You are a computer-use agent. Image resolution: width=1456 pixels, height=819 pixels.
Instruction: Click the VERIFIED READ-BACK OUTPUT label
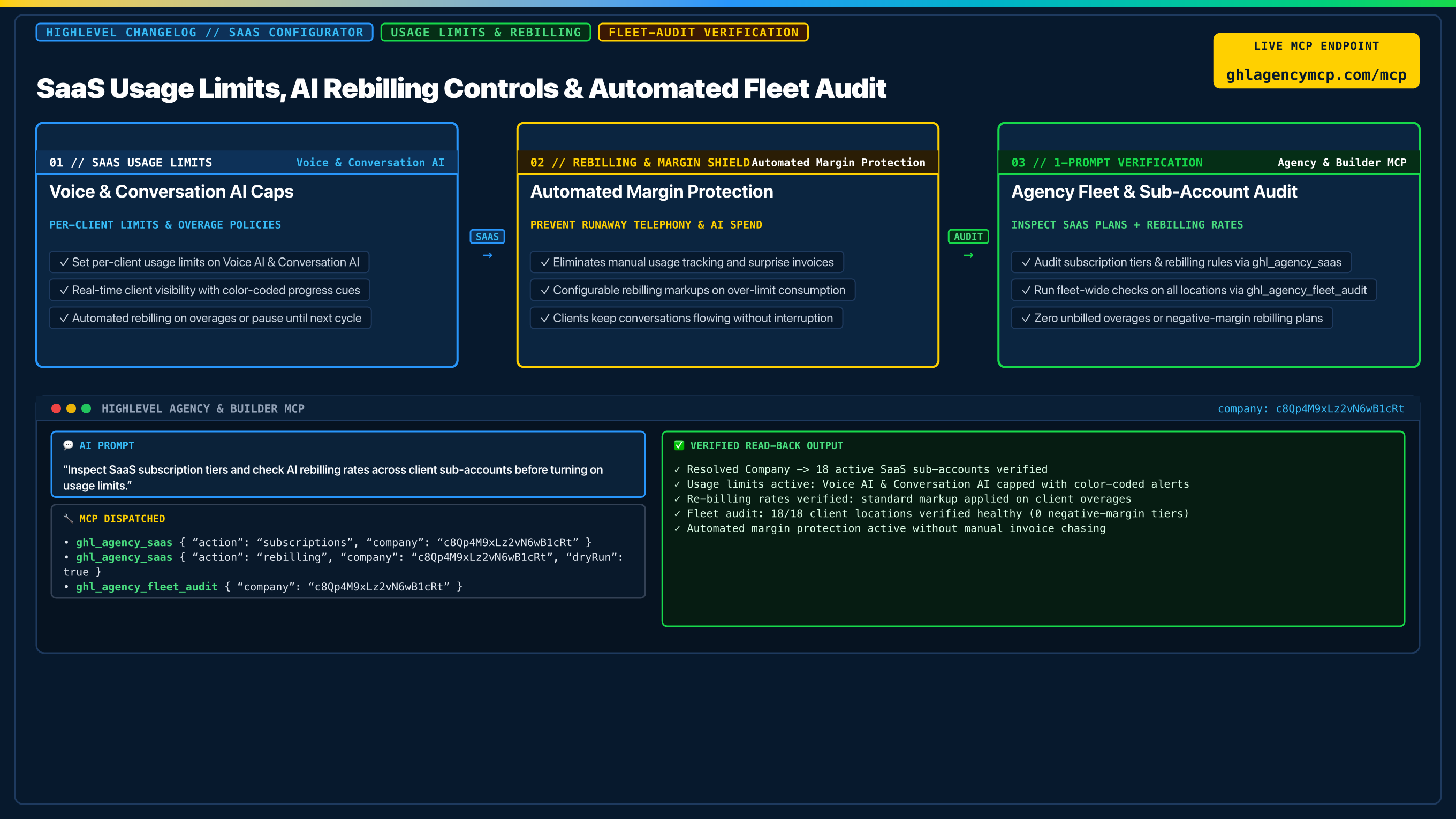click(x=767, y=445)
